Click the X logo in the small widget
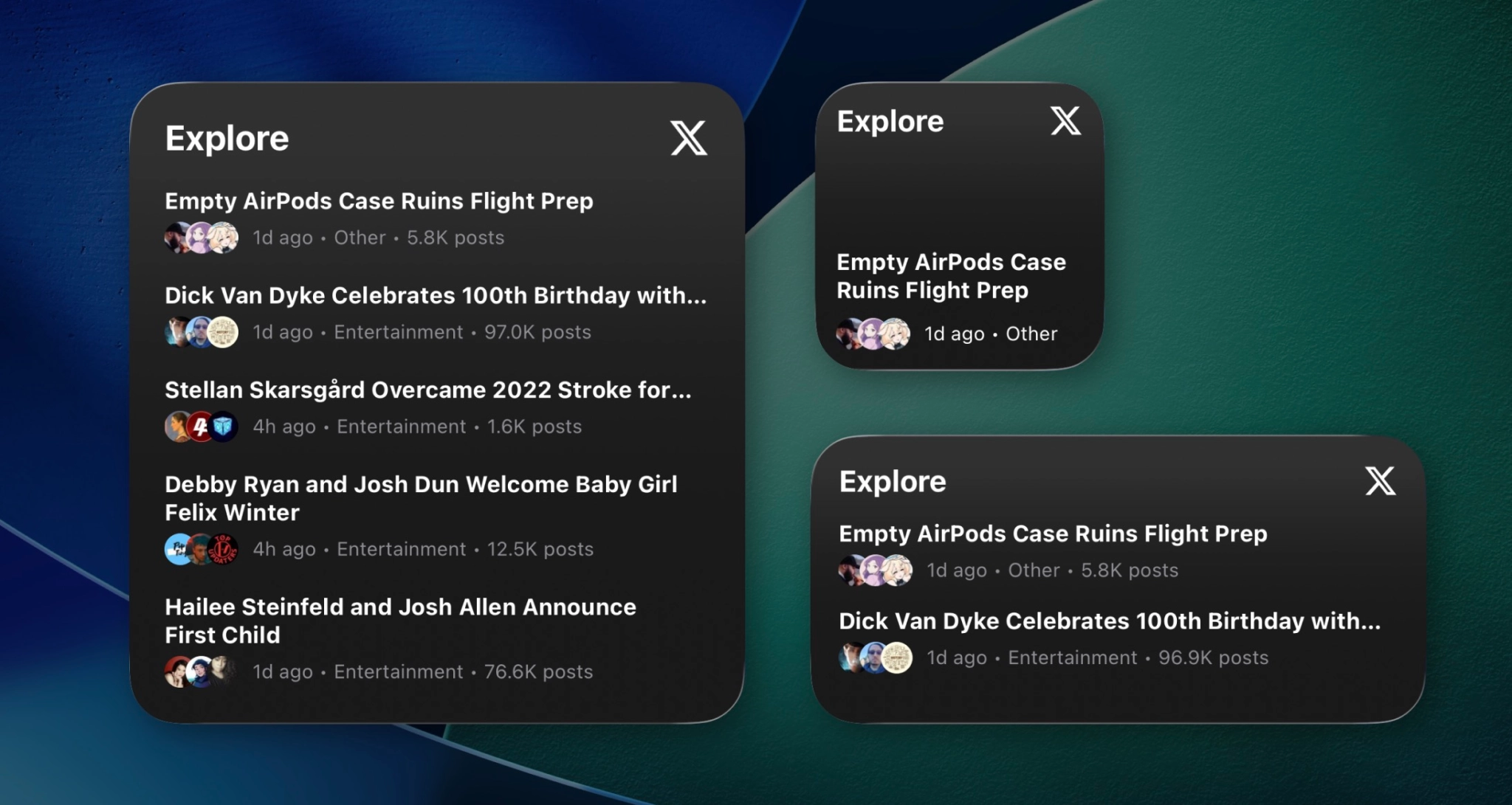The image size is (1512, 805). [x=1065, y=120]
